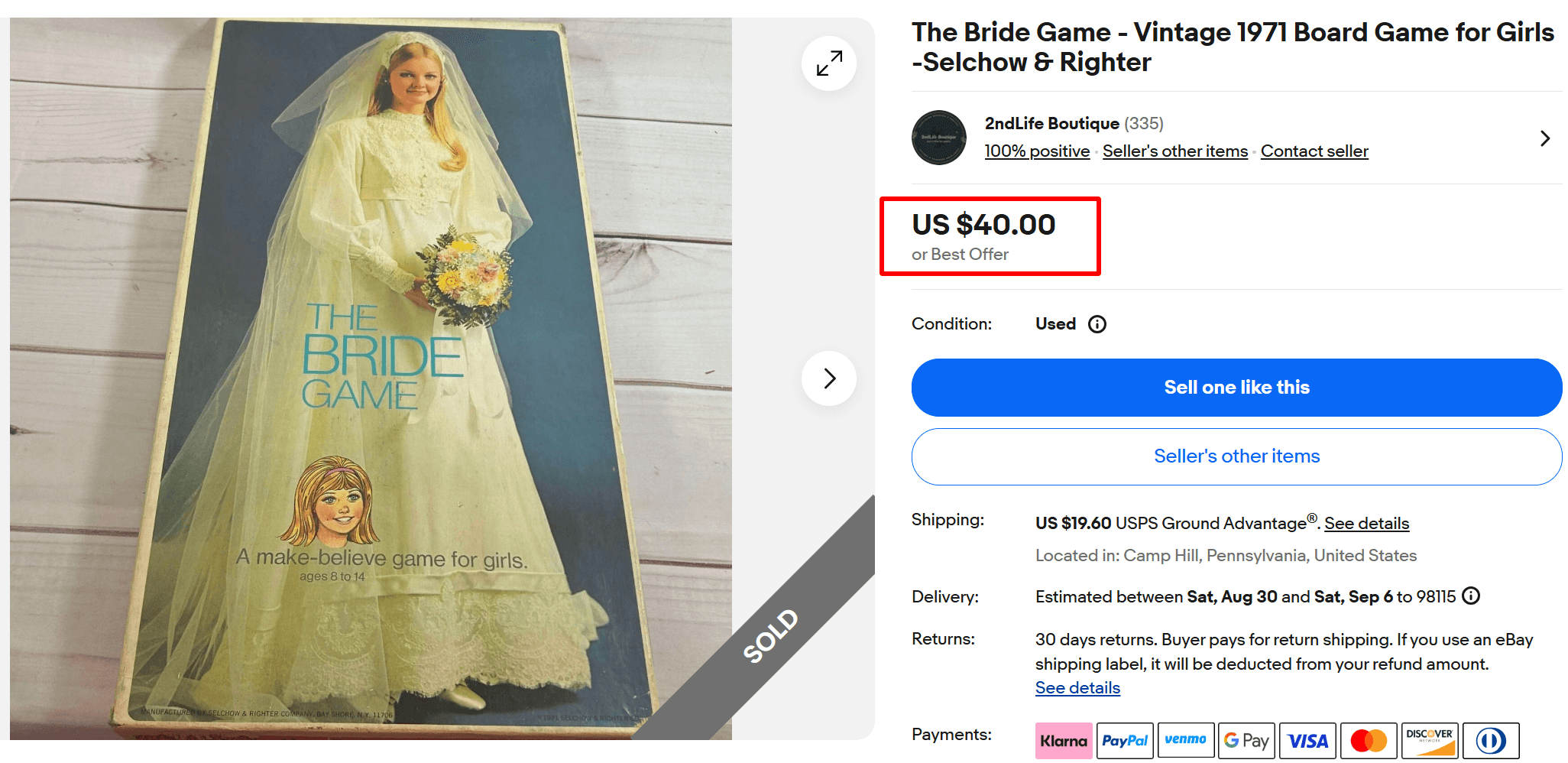This screenshot has width=1568, height=763.
Task: Click the 100% positive feedback link
Action: [1036, 151]
